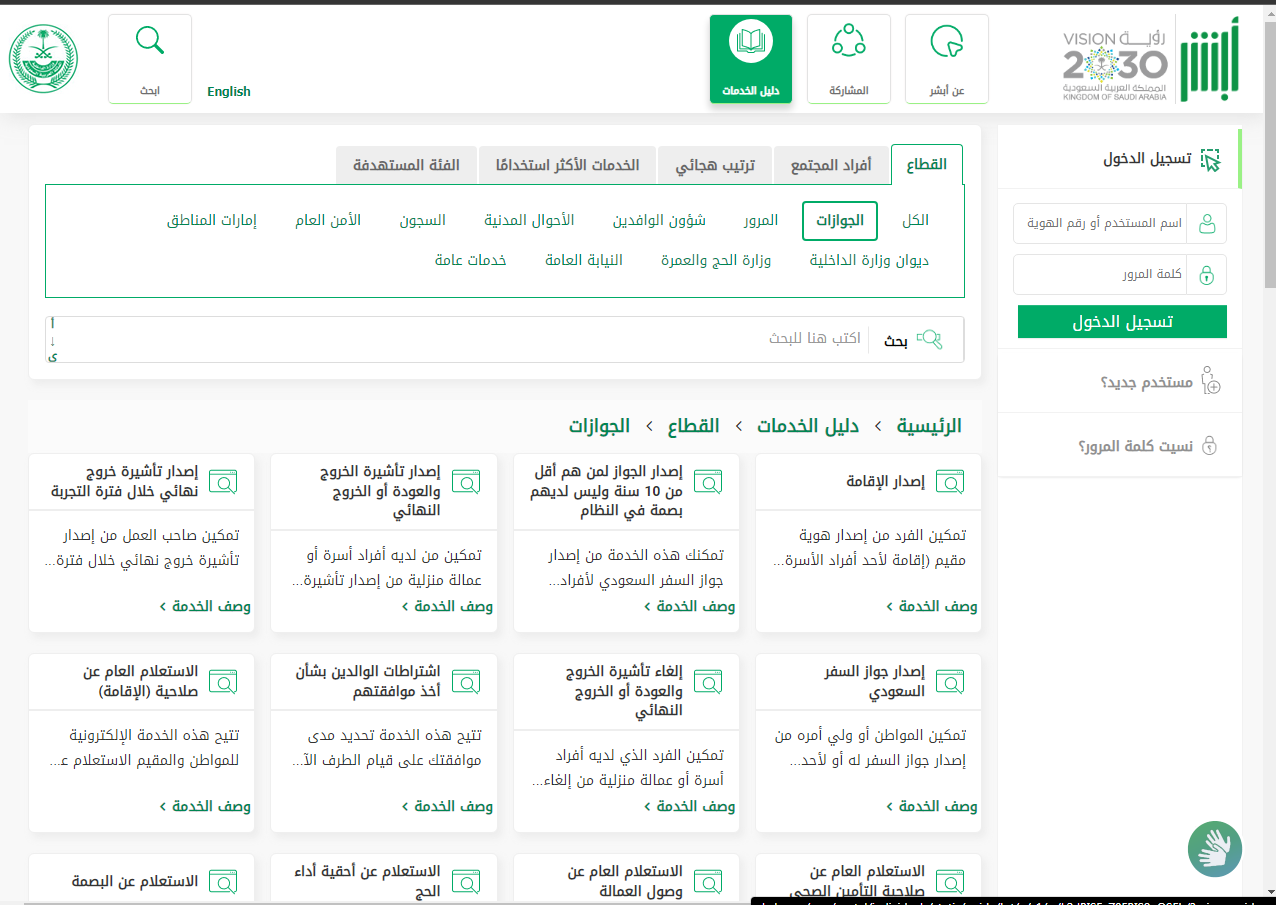Click icon of إصدار تأشيرة خروج نهائي card
The image size is (1276, 905).
pos(224,481)
